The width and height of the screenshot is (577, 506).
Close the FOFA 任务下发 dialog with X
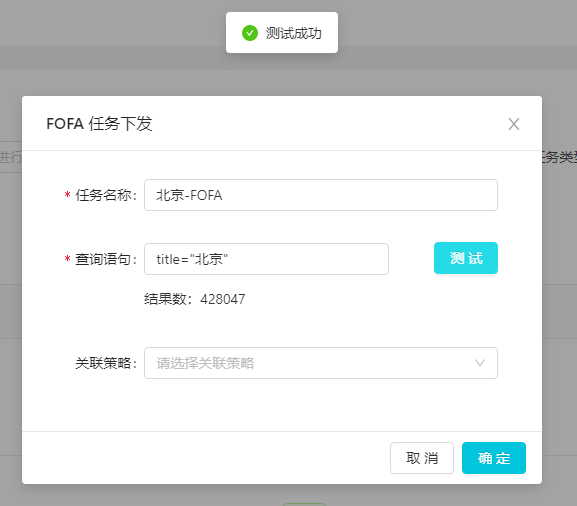point(514,124)
